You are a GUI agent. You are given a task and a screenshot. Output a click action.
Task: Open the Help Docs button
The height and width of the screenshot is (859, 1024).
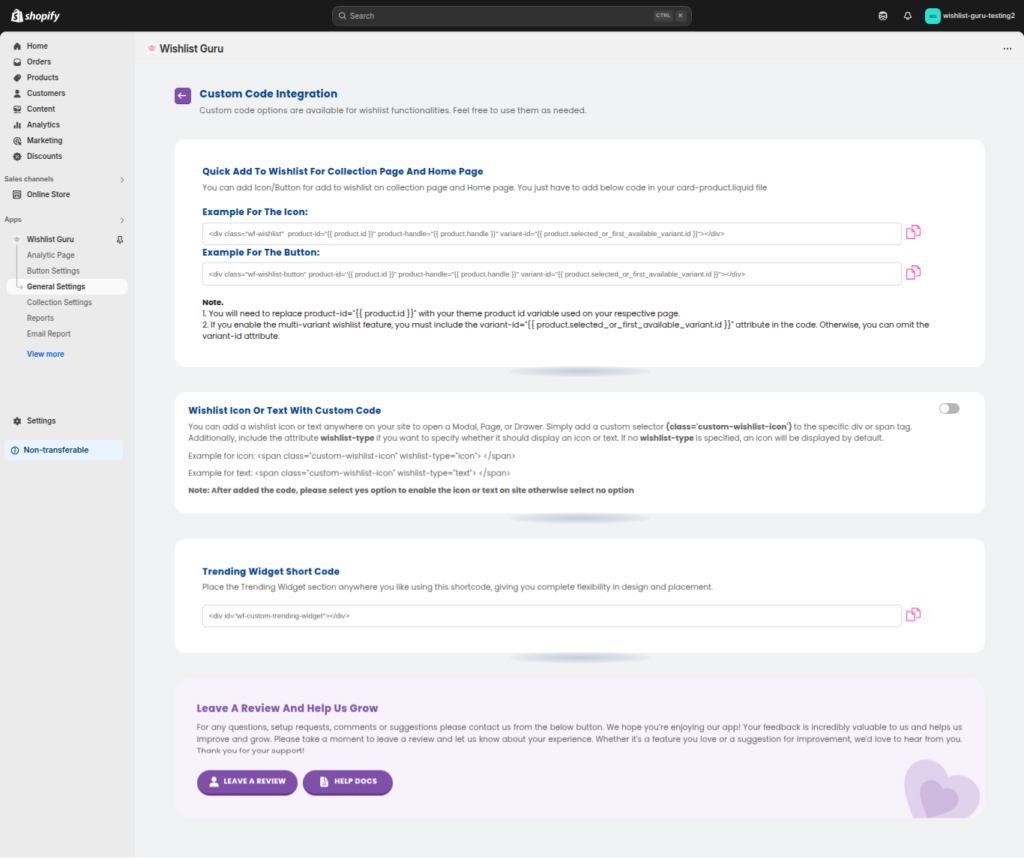click(x=347, y=782)
